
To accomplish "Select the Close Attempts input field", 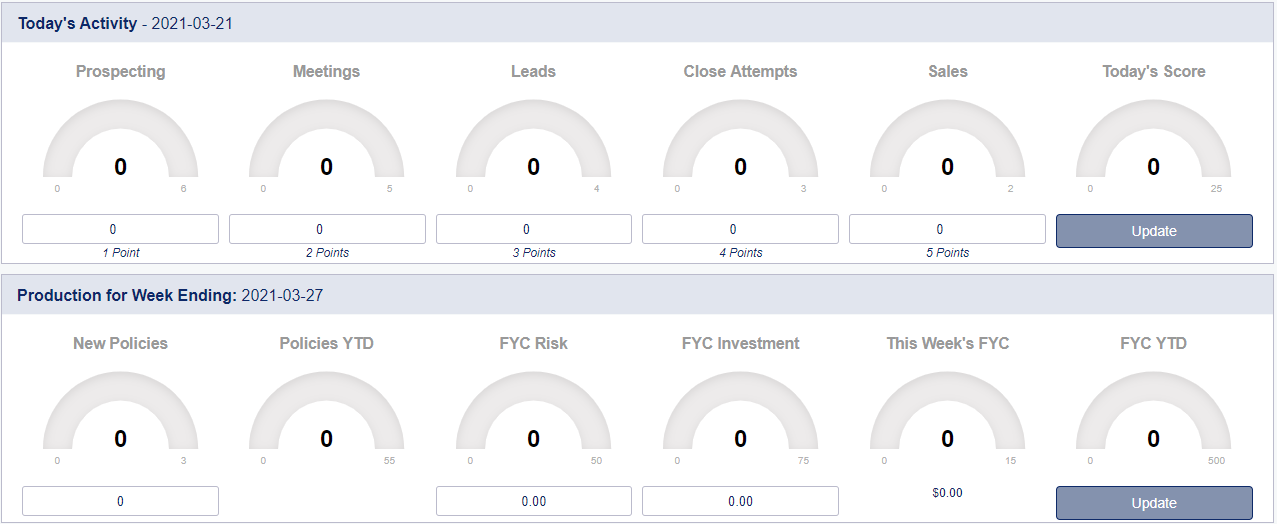I will (x=740, y=229).
